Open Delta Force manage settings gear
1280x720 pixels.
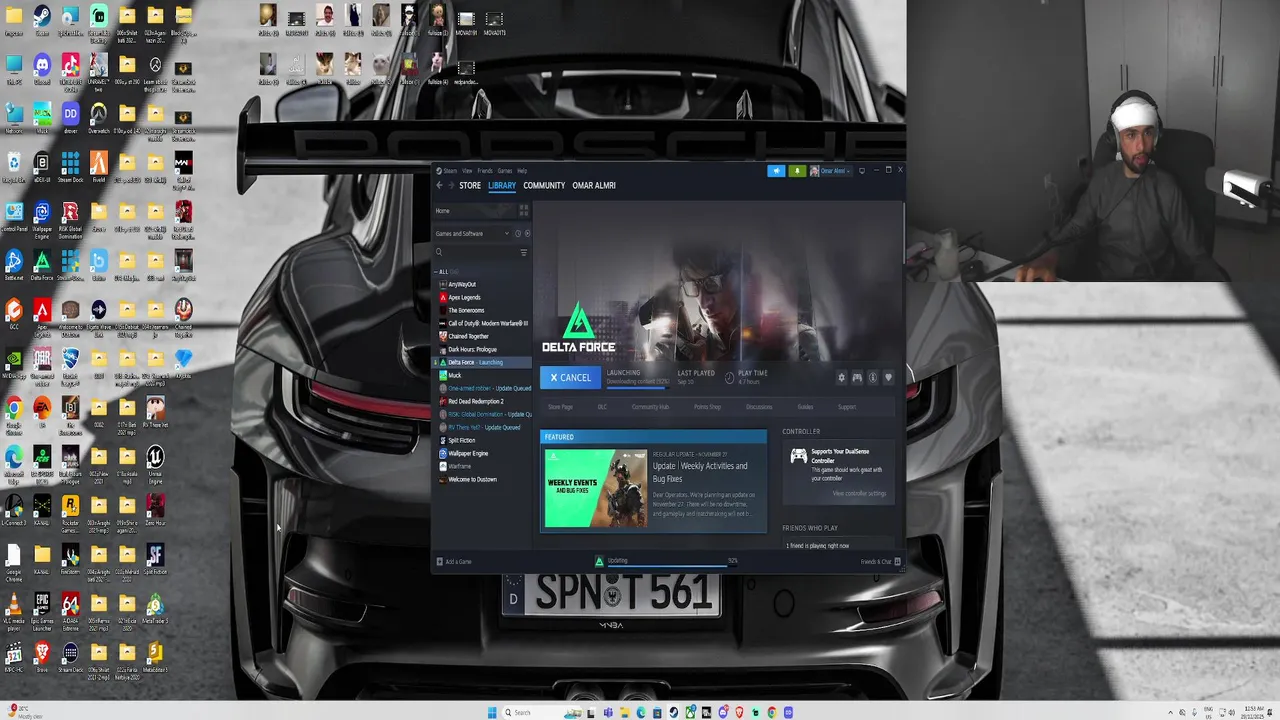tap(841, 377)
